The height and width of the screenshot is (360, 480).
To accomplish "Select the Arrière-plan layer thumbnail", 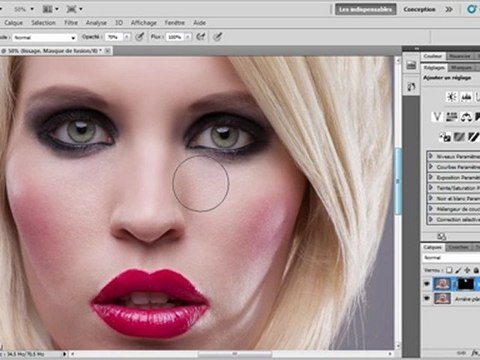I will click(442, 298).
